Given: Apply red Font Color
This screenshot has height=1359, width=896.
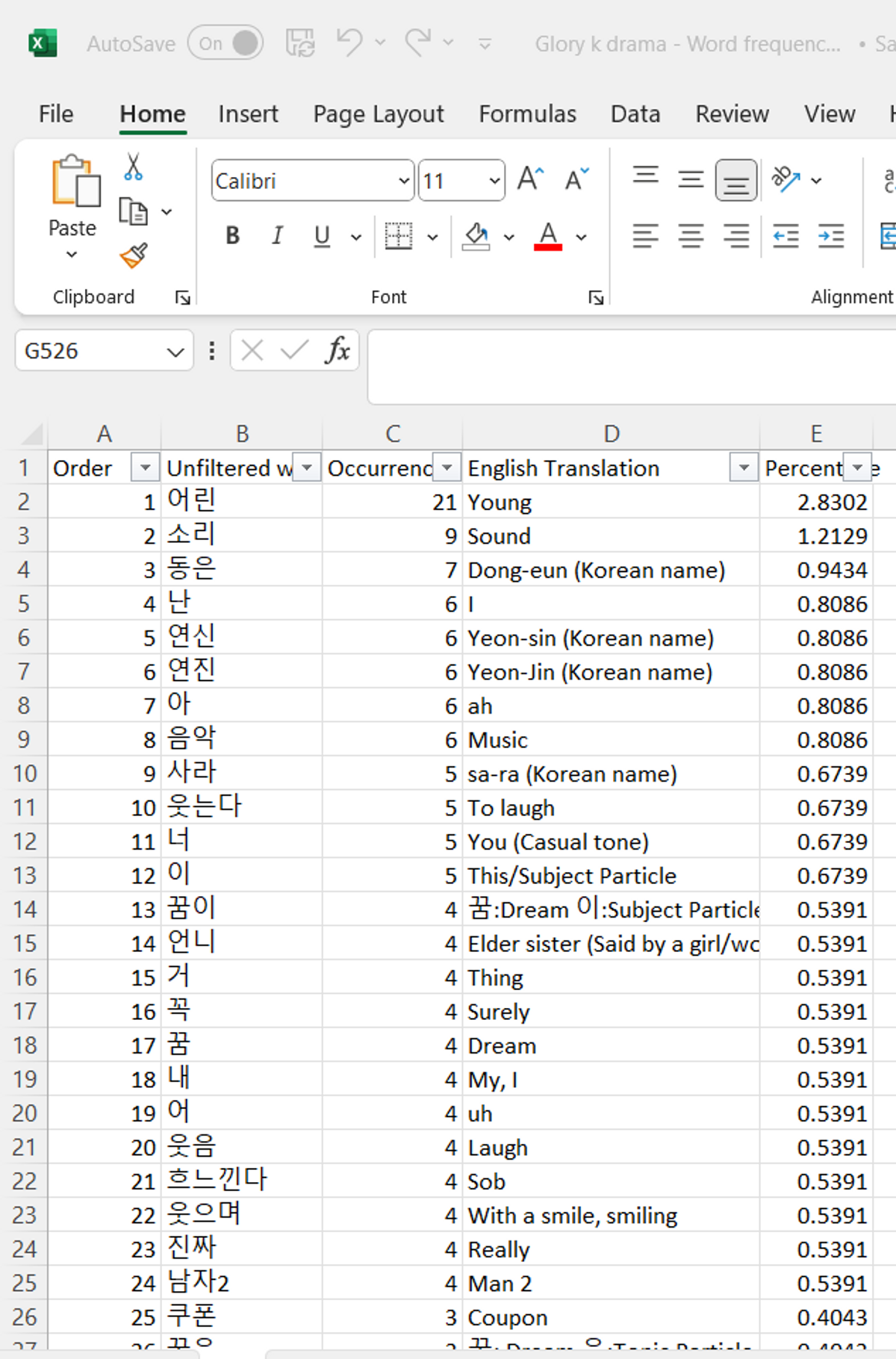Looking at the screenshot, I should [x=548, y=236].
